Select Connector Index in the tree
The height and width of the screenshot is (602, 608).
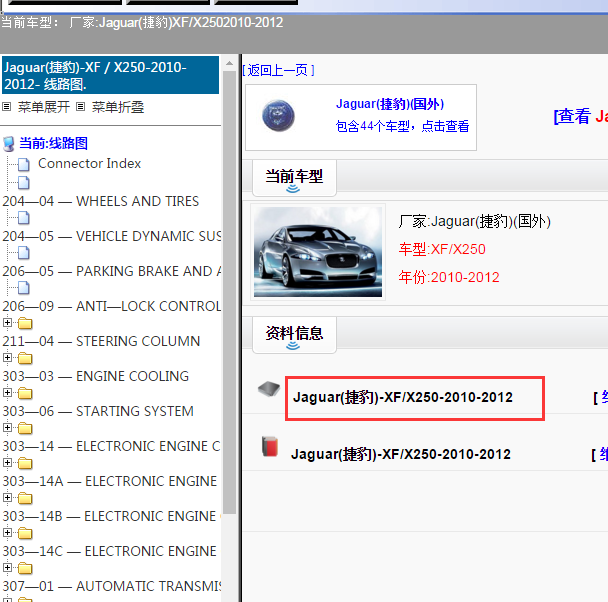tap(90, 164)
